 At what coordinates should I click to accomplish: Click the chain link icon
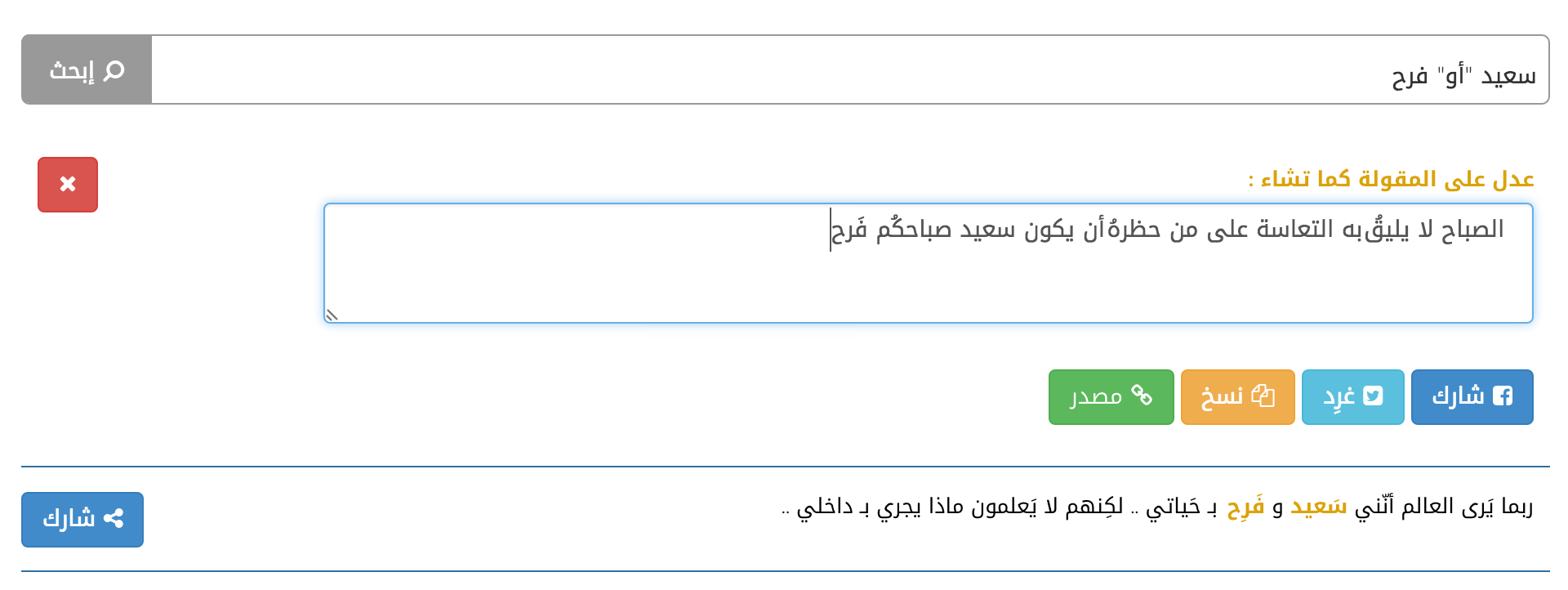[x=1142, y=396]
